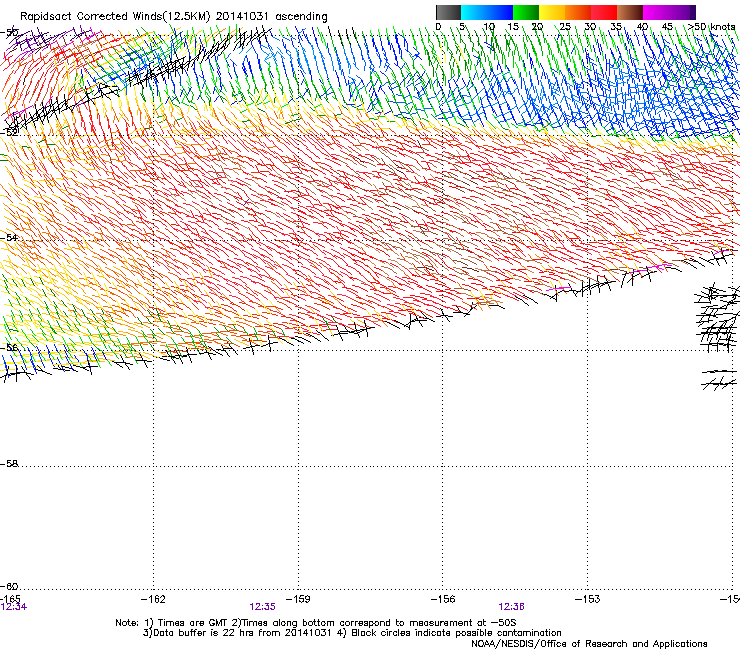The image size is (740, 650).
Task: Click the cyan-blue 5-15 knots legend segment
Action: pos(487,12)
